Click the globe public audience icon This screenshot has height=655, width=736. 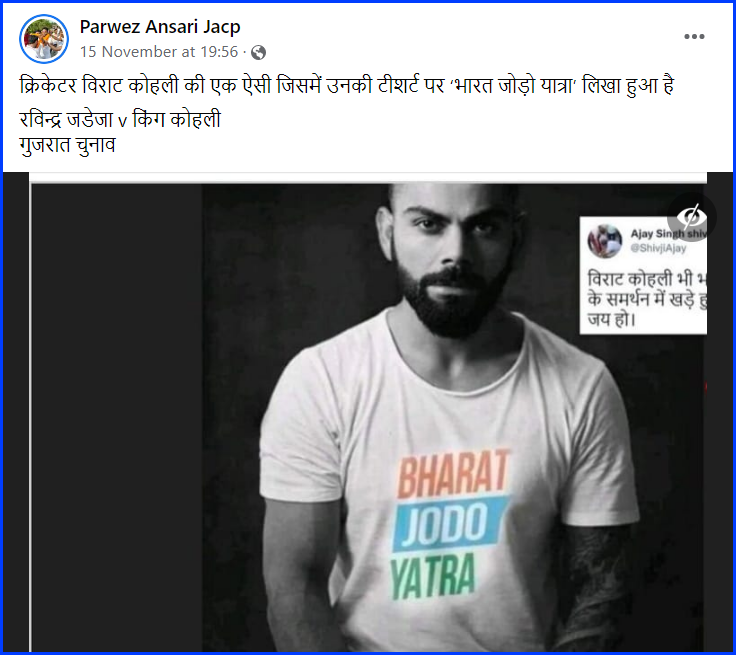[x=259, y=53]
